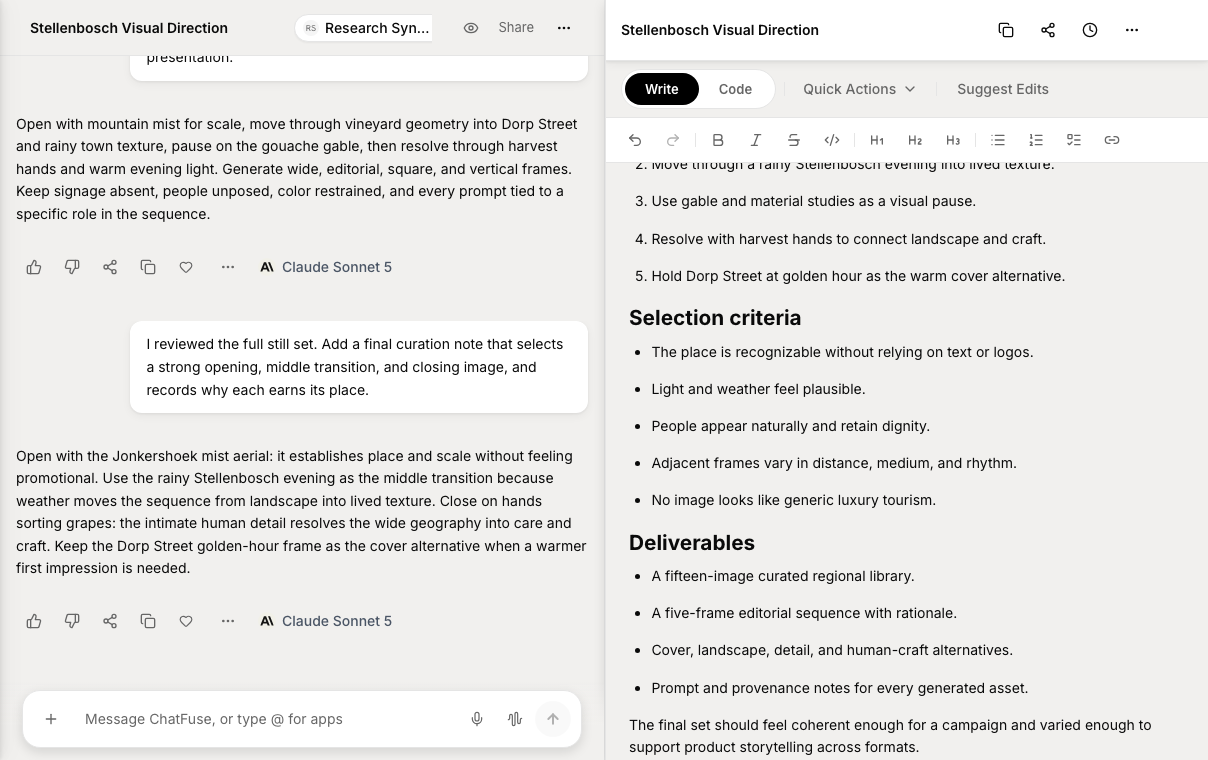Click the plus attach button in message box
The image size is (1208, 760).
tap(51, 719)
